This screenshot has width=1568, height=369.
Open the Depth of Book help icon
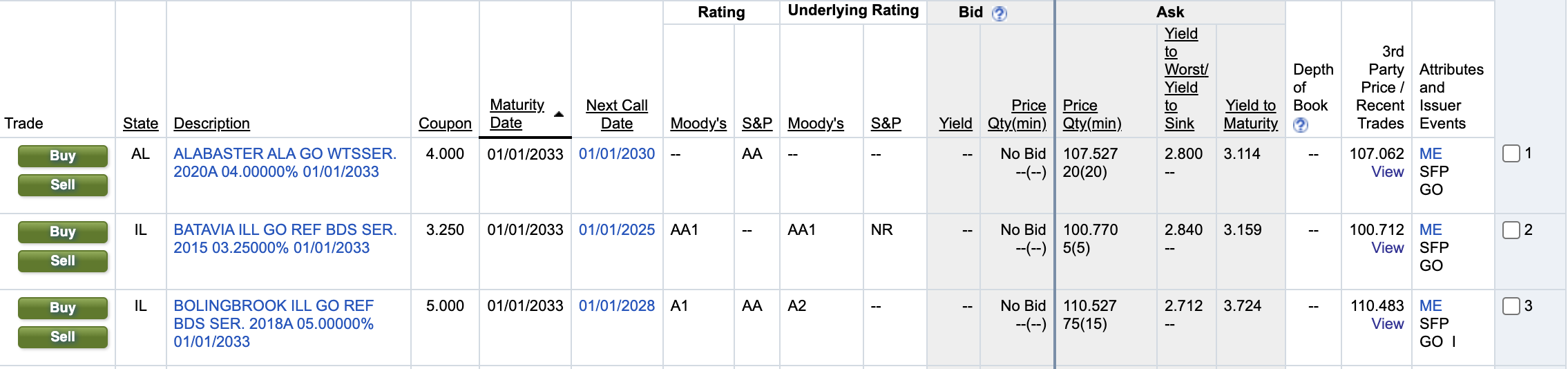[1300, 125]
